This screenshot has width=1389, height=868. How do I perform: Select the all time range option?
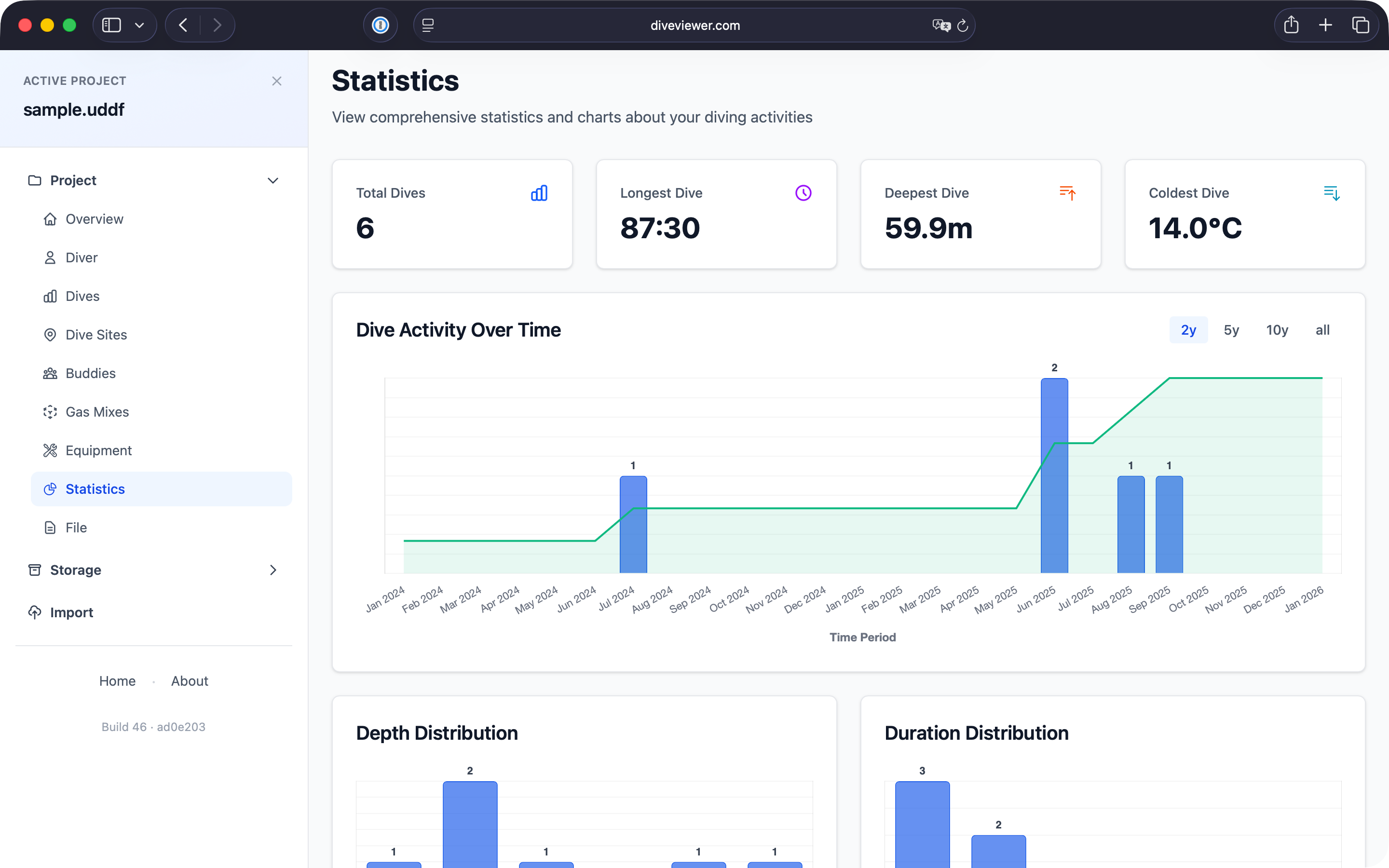click(x=1322, y=330)
